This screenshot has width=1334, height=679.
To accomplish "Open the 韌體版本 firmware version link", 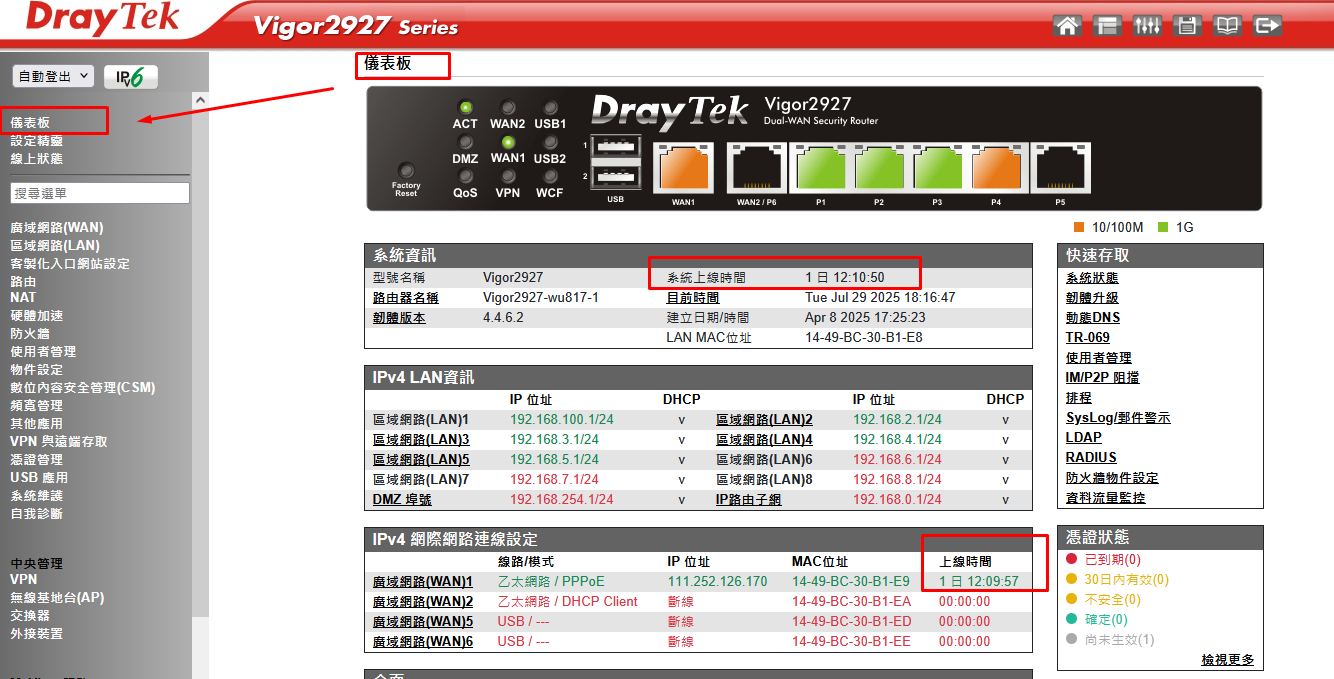I will tap(399, 317).
